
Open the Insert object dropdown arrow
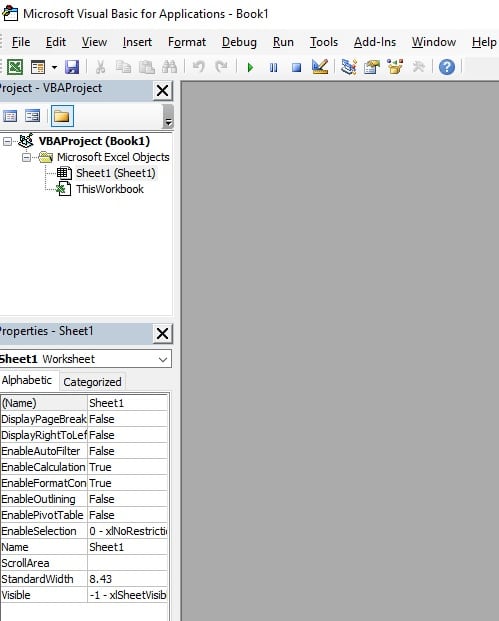click(x=54, y=67)
